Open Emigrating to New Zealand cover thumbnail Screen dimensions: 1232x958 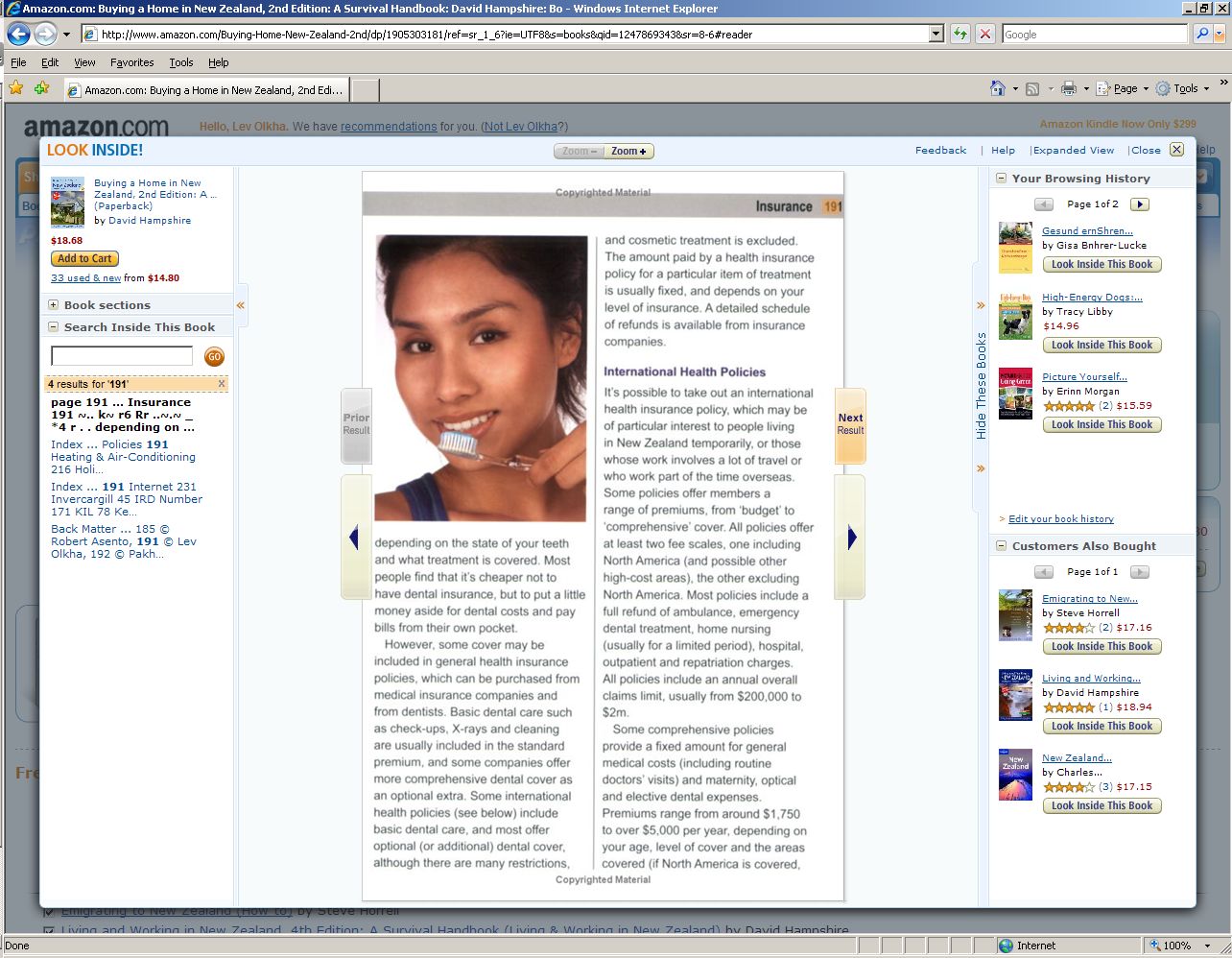tap(1015, 615)
